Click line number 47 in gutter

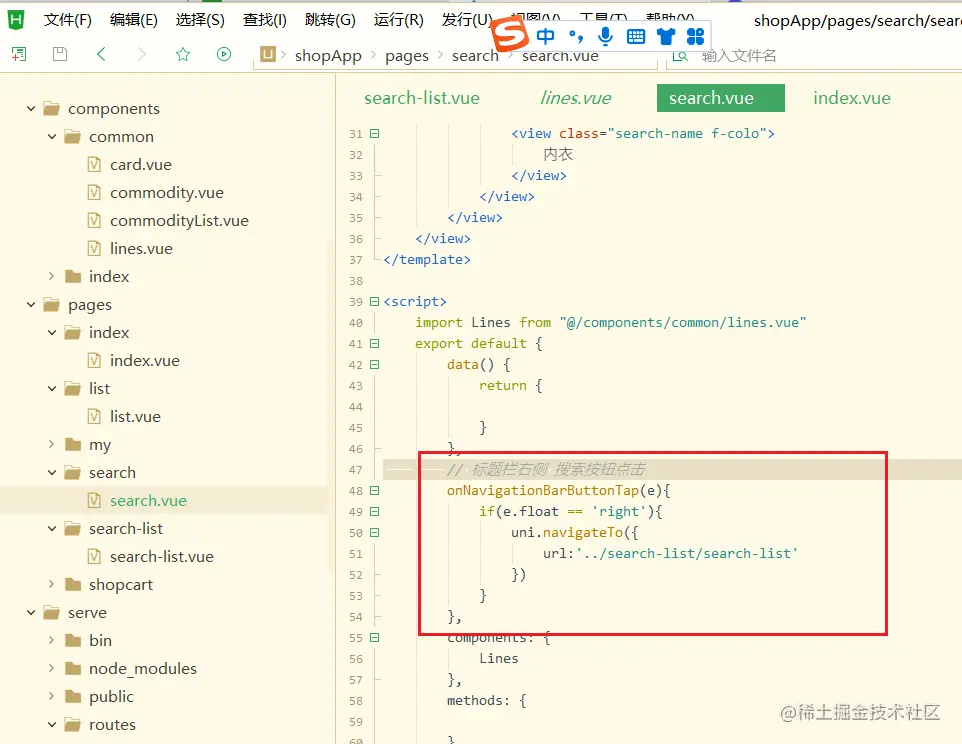(x=356, y=470)
